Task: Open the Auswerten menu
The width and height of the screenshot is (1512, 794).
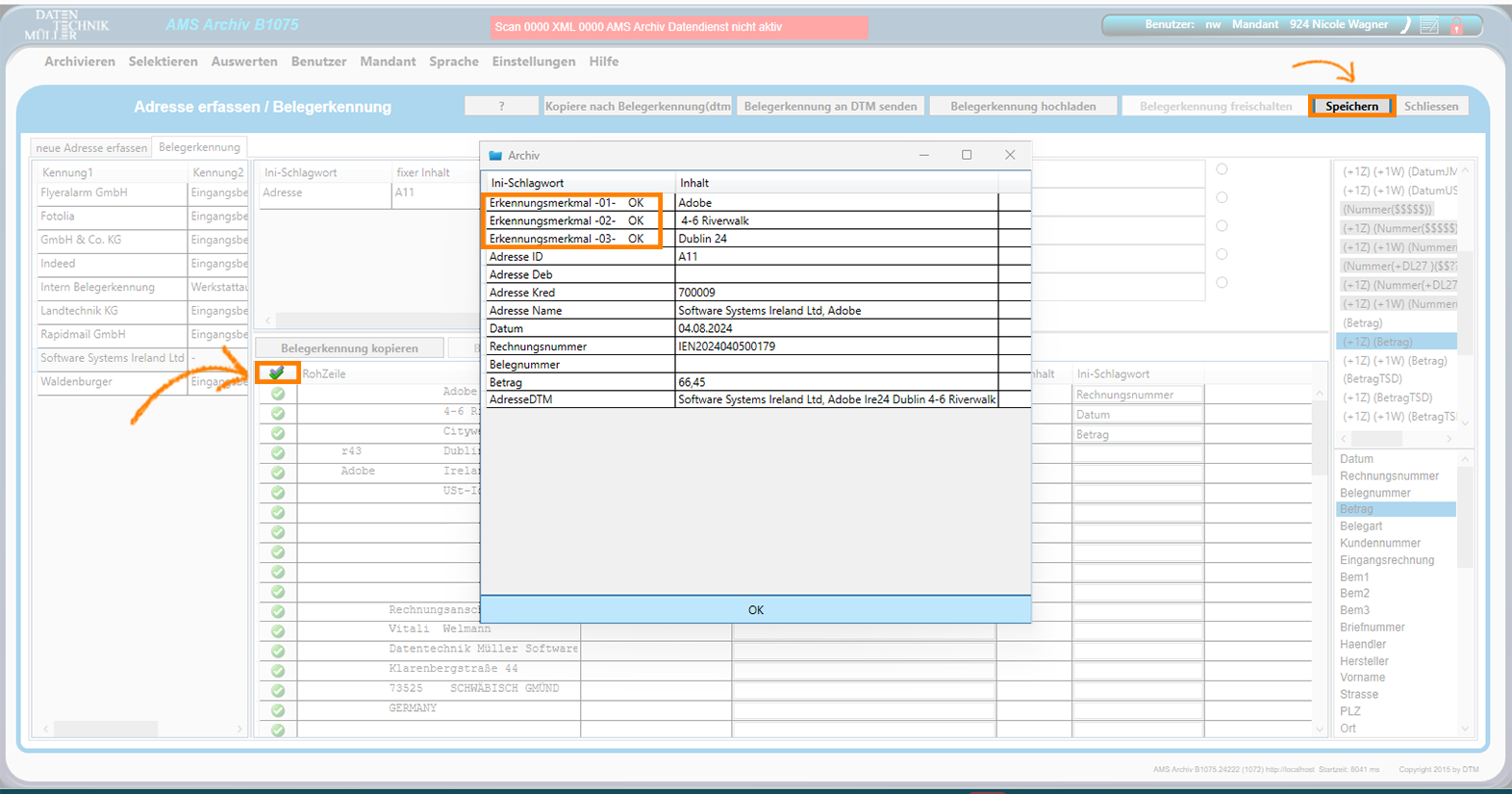Action: 244,62
